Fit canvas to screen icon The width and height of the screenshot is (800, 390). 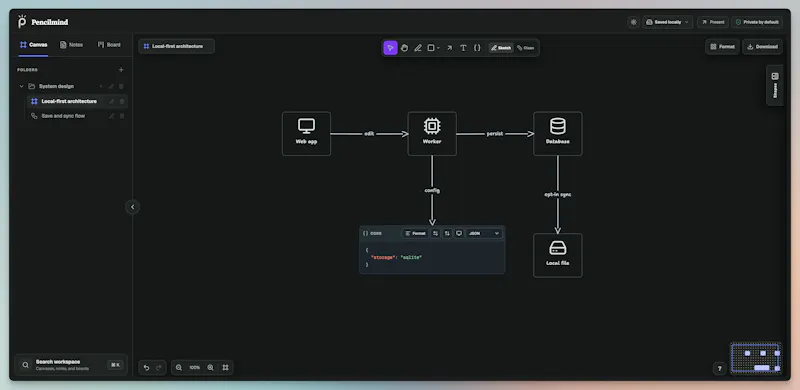226,368
